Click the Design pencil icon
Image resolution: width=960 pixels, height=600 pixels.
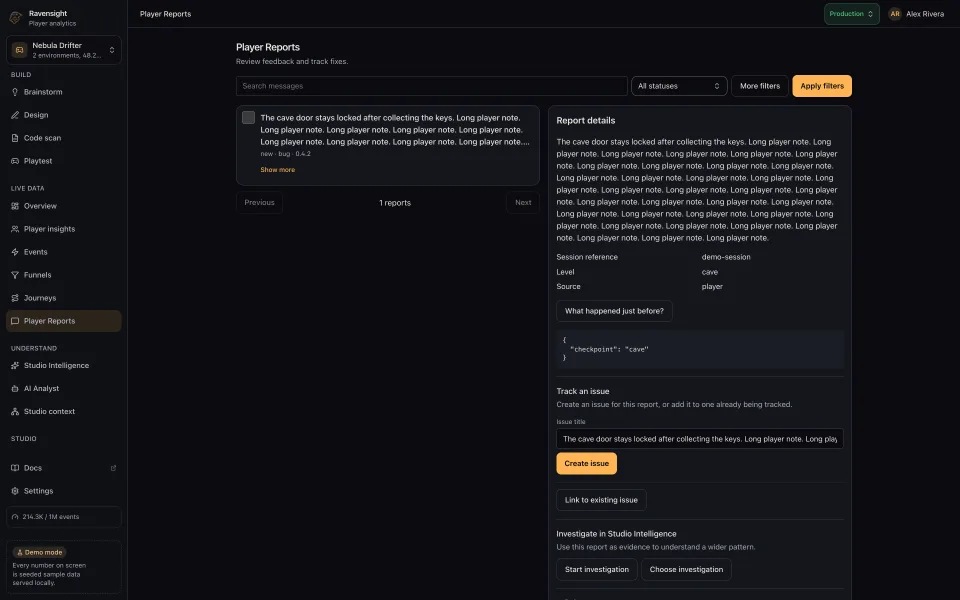tap(15, 115)
